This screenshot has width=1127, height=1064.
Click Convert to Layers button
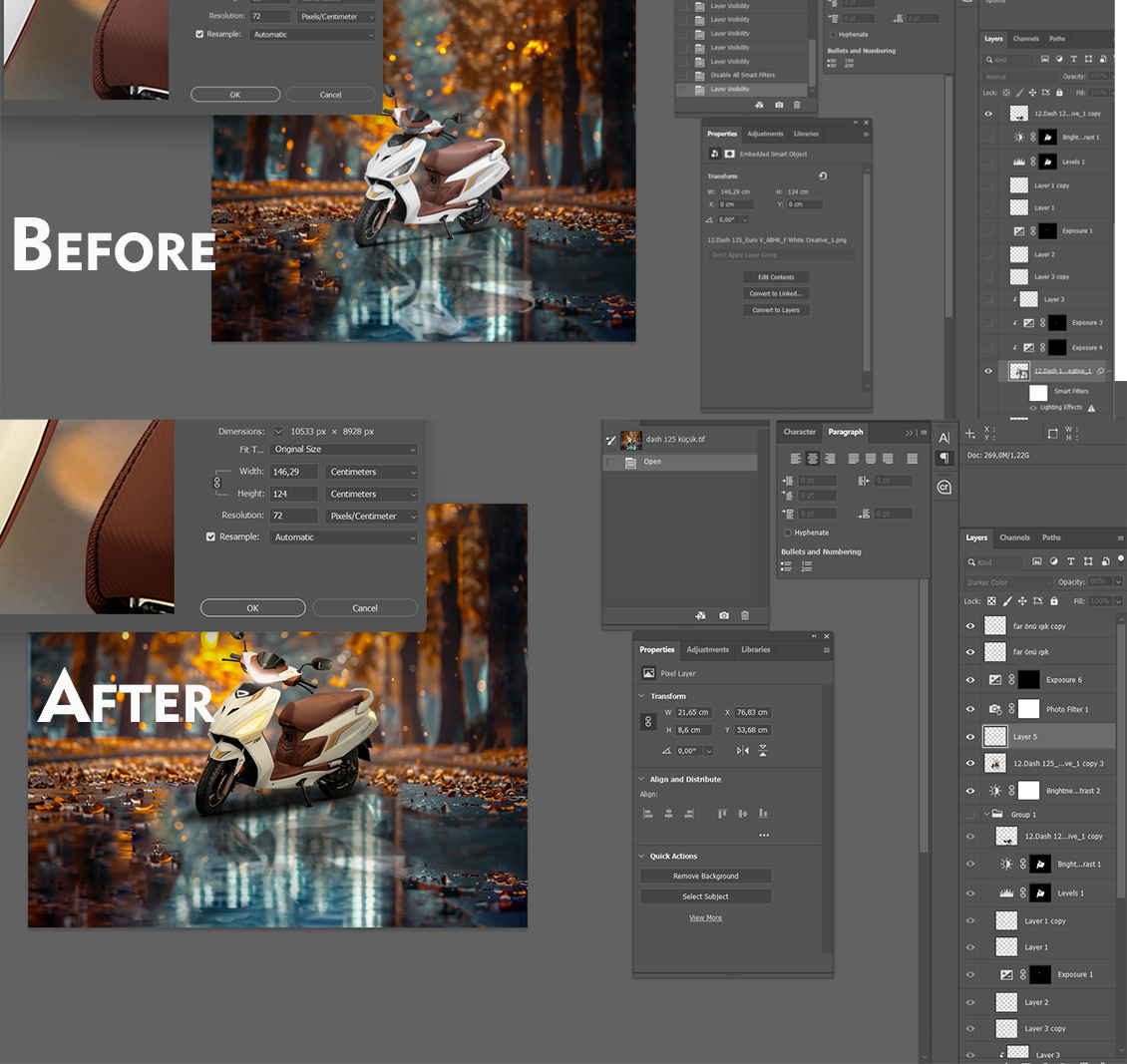pos(776,310)
